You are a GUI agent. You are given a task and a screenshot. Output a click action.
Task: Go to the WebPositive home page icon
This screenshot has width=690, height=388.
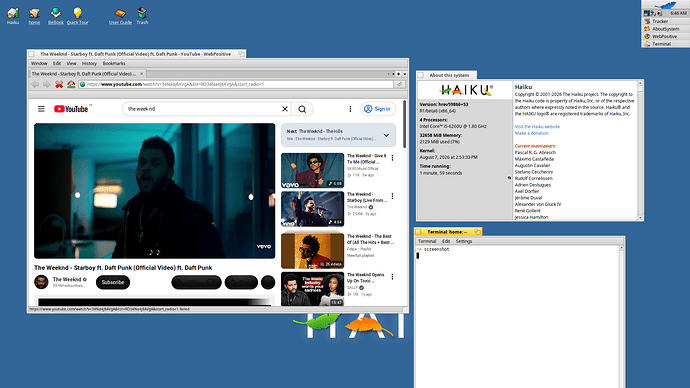click(x=71, y=84)
